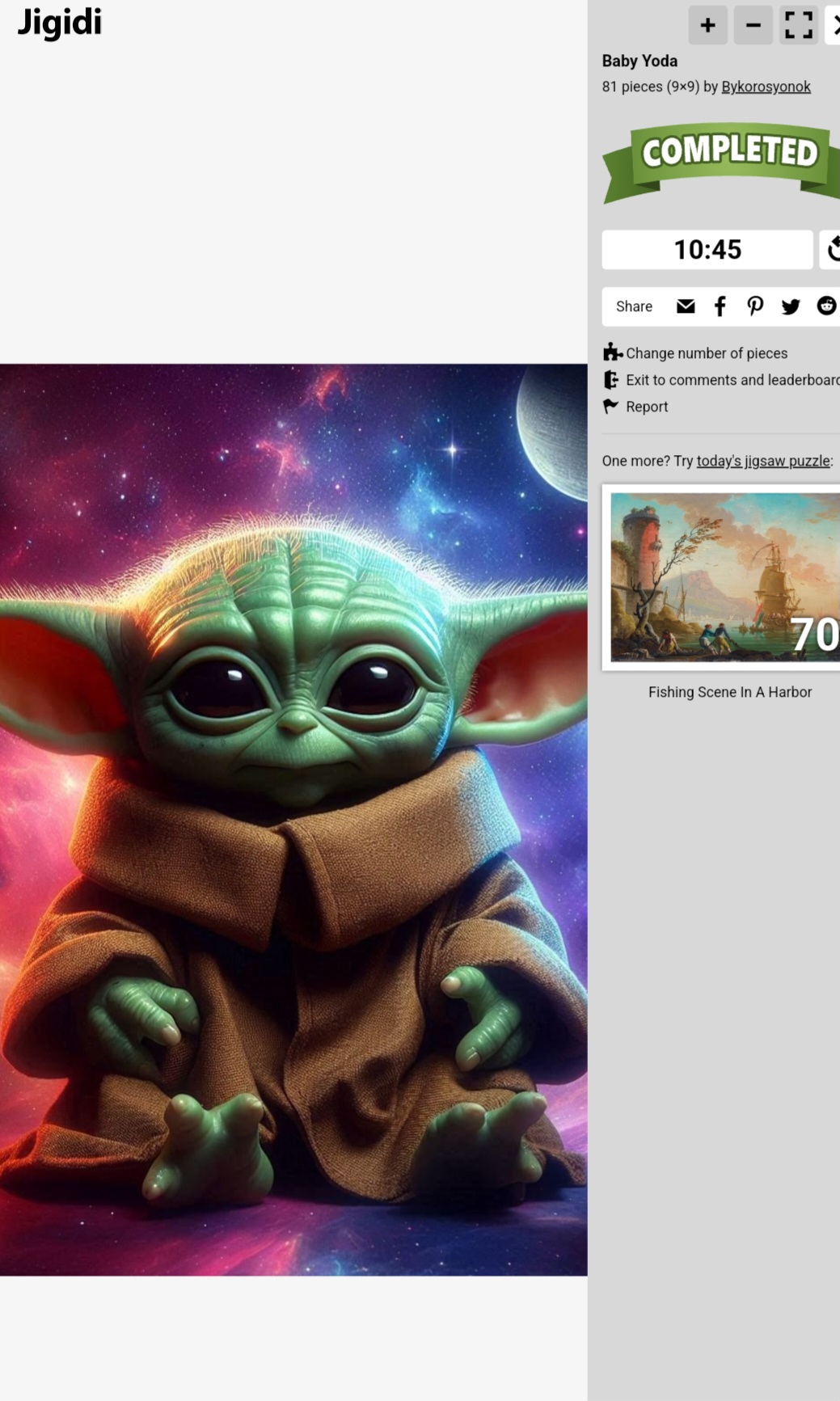This screenshot has width=840, height=1401.
Task: Click the Share label
Action: coord(634,306)
